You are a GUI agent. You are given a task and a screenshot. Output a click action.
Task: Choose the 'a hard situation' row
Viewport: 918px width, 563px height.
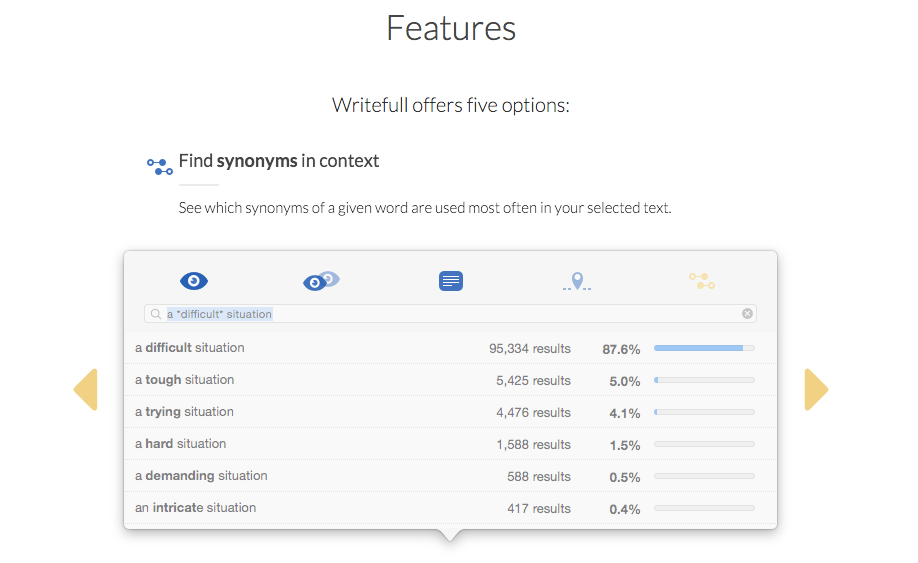450,444
